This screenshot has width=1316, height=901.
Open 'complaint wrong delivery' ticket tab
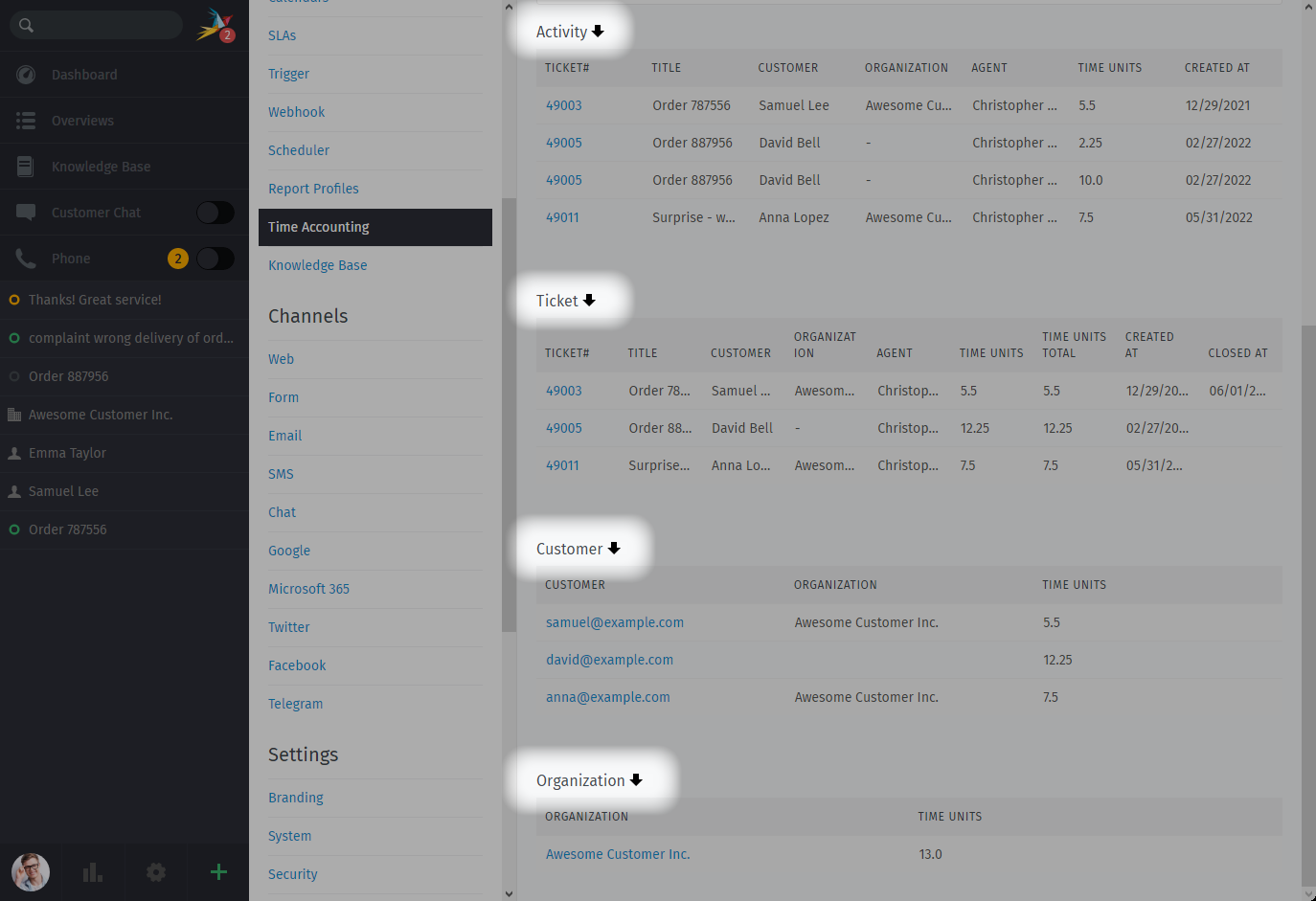click(125, 338)
